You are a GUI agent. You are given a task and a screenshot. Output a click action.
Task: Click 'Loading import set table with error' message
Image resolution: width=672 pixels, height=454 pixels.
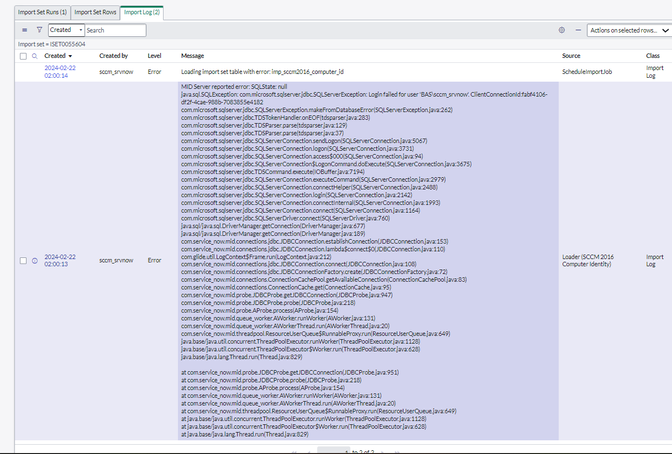click(262, 72)
